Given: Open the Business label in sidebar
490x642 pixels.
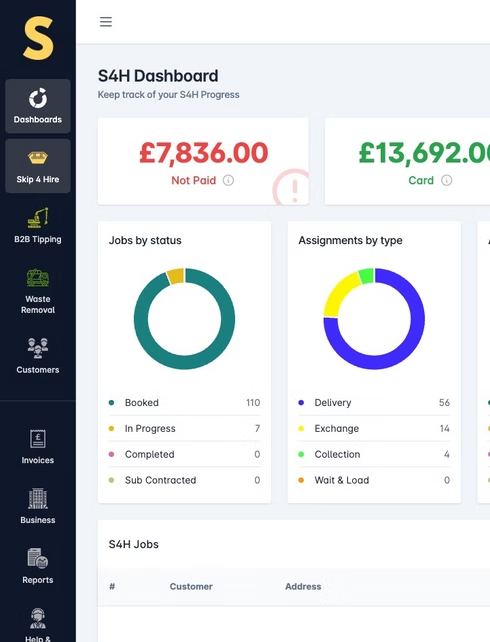Looking at the screenshot, I should click(38, 520).
